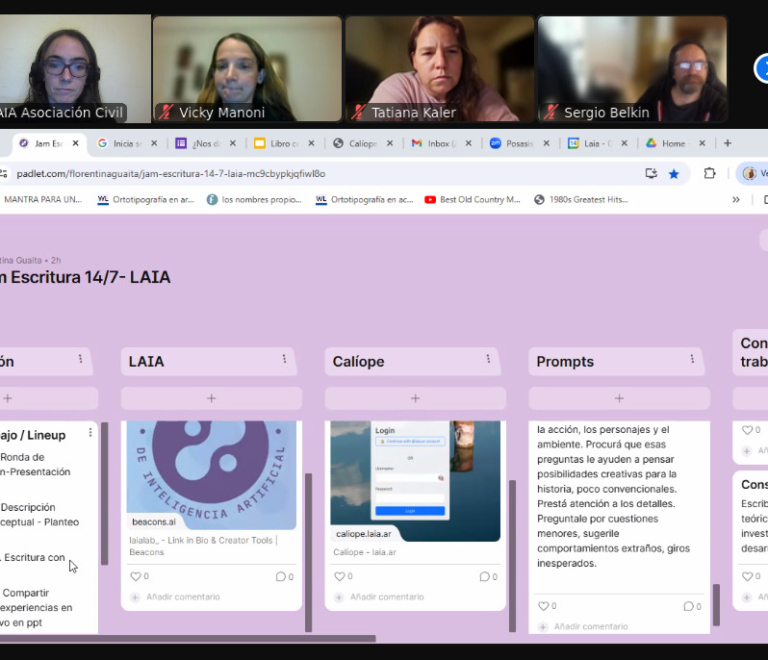
Task: Show more bookmarks with double chevron
Action: click(x=736, y=200)
